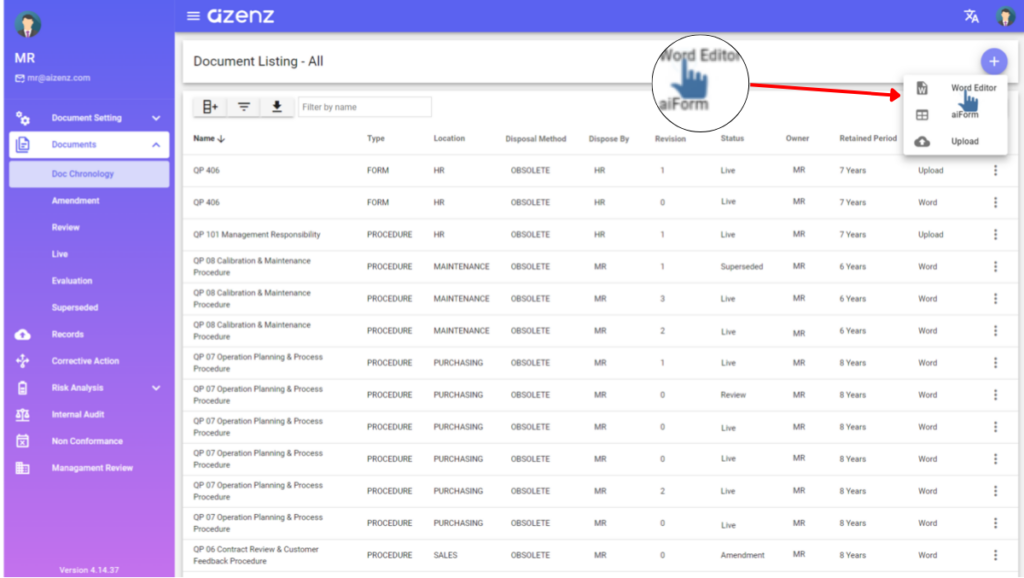This screenshot has height=578, width=1024.
Task: Click the add column icon button
Action: click(210, 107)
